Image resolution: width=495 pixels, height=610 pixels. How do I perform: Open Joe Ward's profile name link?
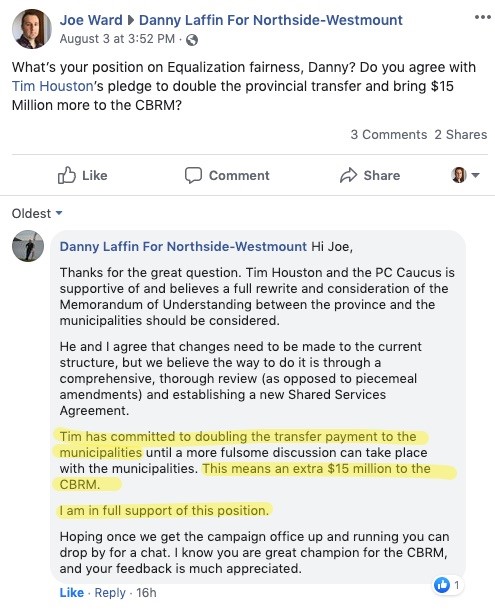click(x=91, y=20)
